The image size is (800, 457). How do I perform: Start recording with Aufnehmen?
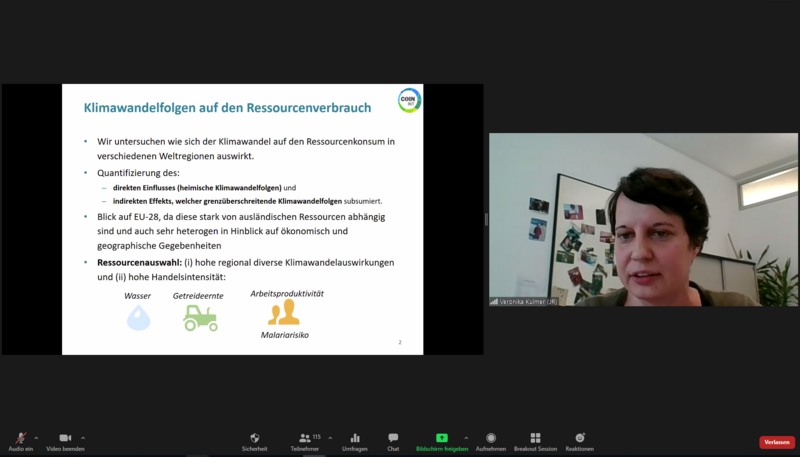(x=490, y=440)
